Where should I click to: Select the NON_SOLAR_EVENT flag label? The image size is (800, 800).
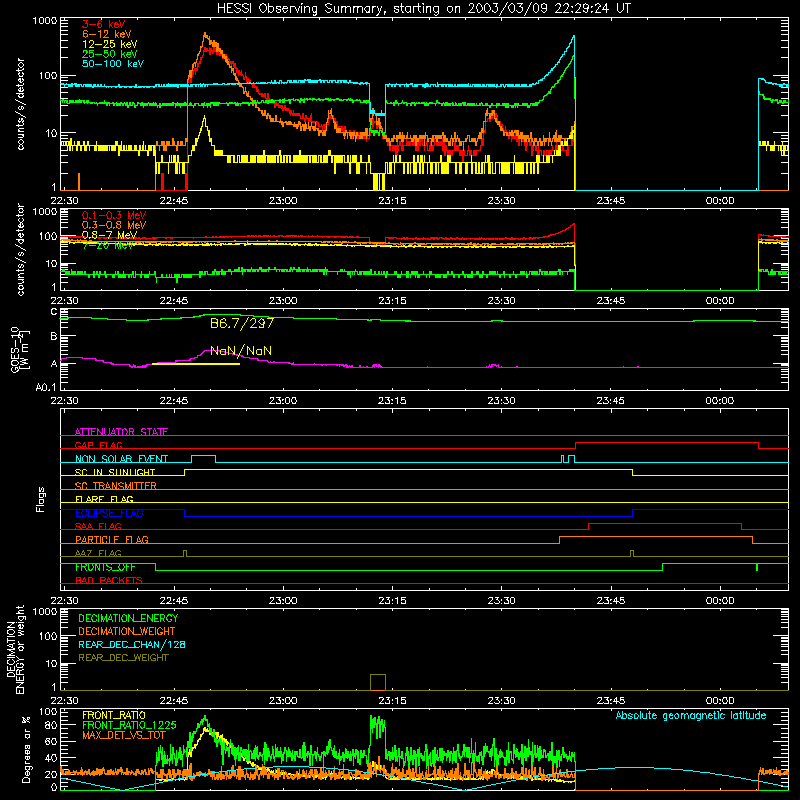coord(121,459)
